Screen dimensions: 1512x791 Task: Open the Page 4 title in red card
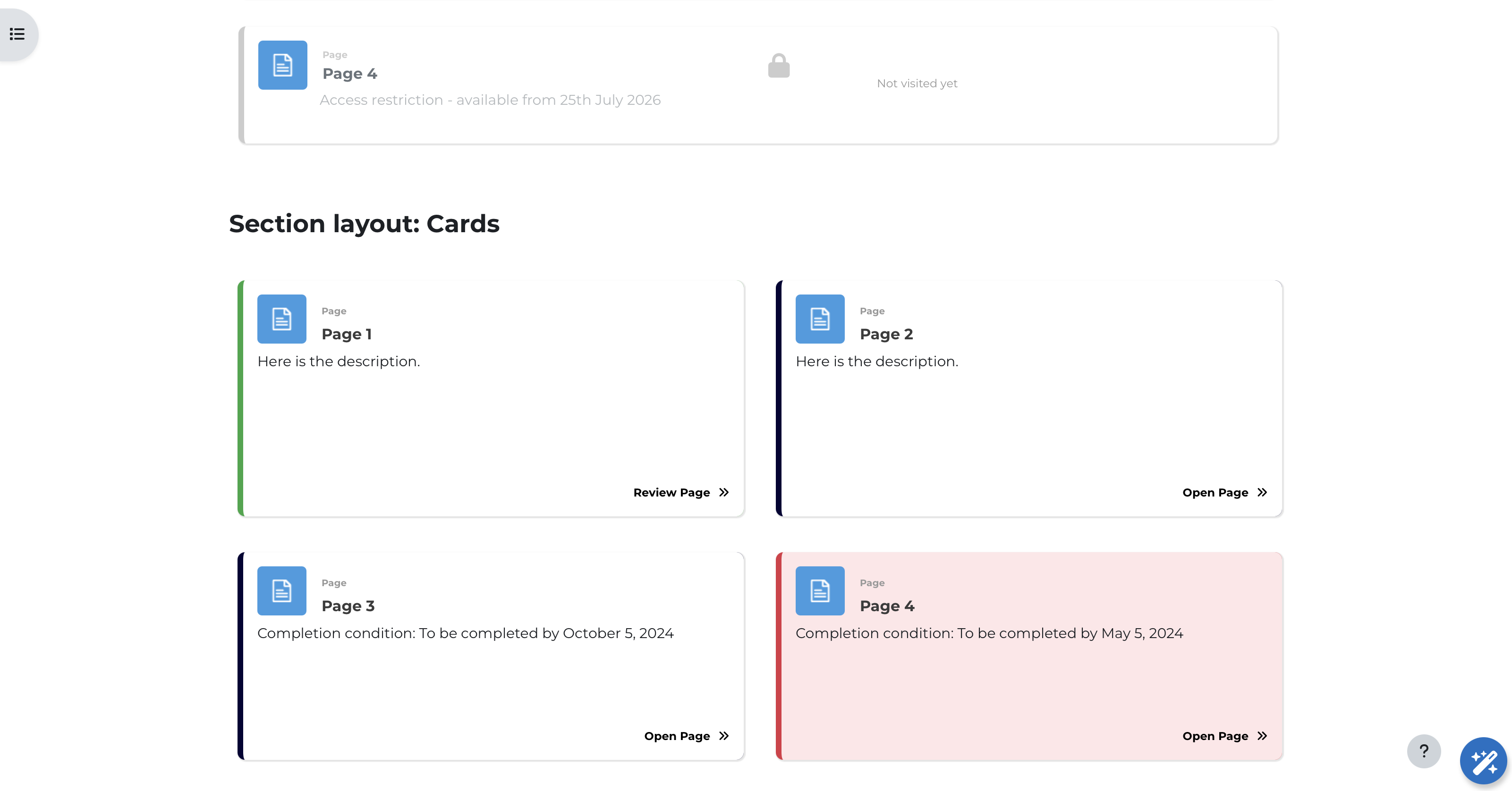(887, 606)
